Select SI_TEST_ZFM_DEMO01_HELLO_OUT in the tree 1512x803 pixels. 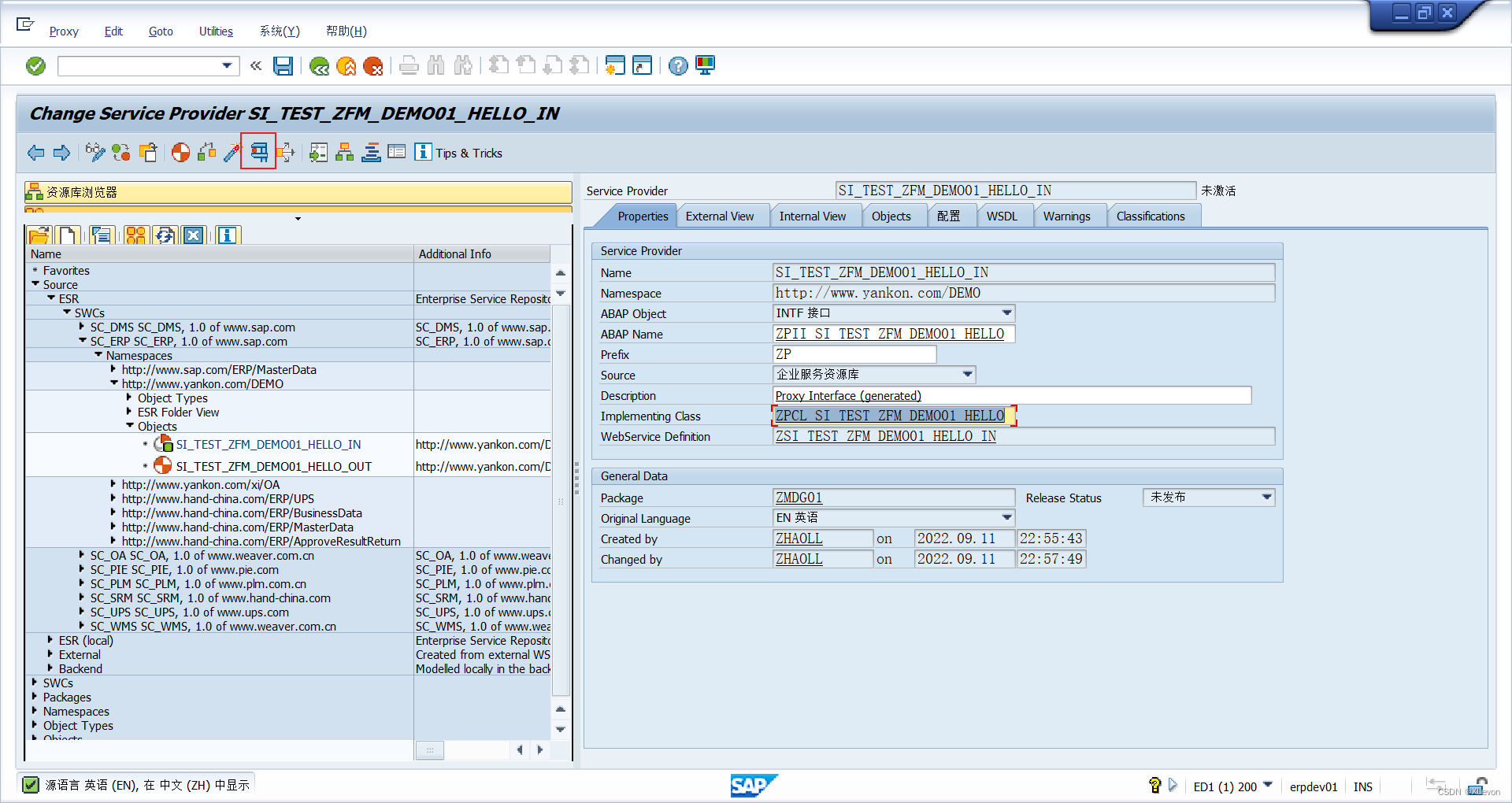click(x=273, y=466)
